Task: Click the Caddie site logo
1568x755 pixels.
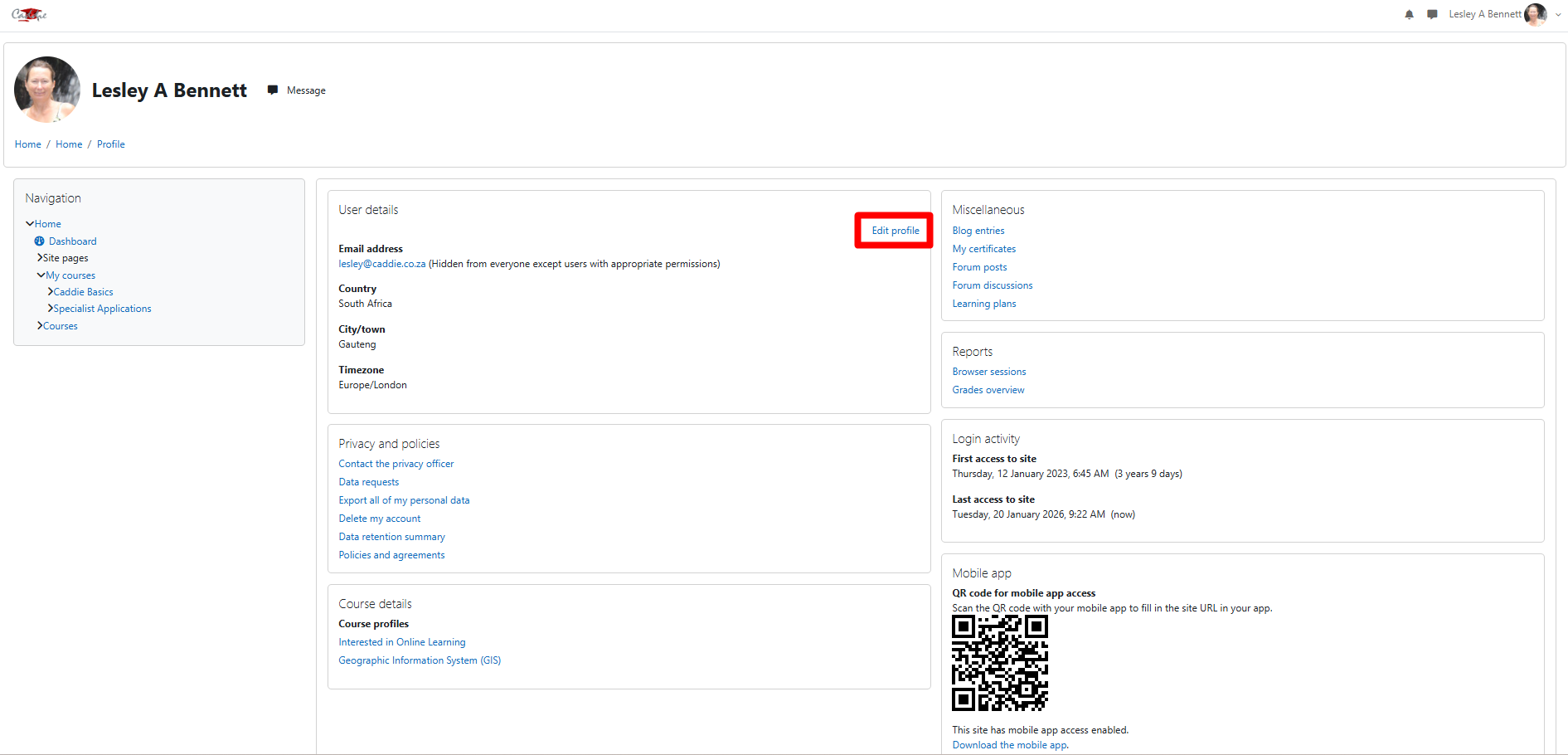Action: [29, 15]
